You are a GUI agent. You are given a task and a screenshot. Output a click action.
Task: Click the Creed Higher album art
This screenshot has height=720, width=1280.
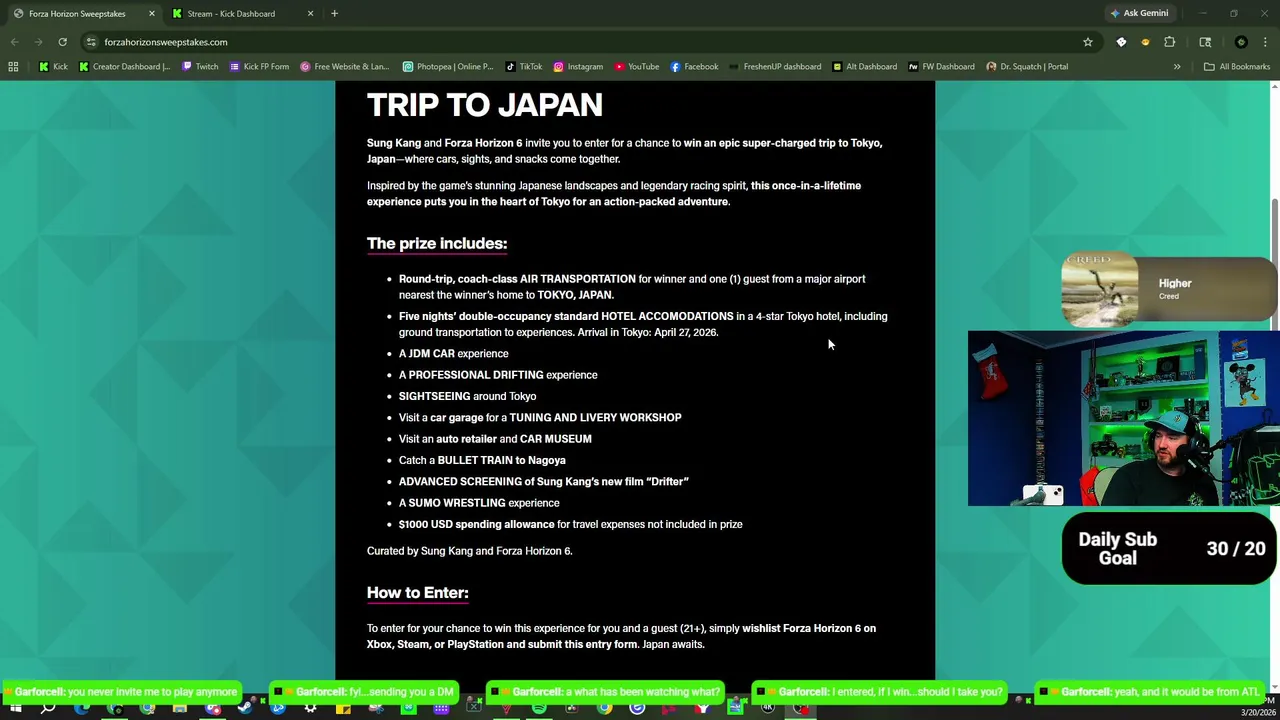pos(1099,290)
